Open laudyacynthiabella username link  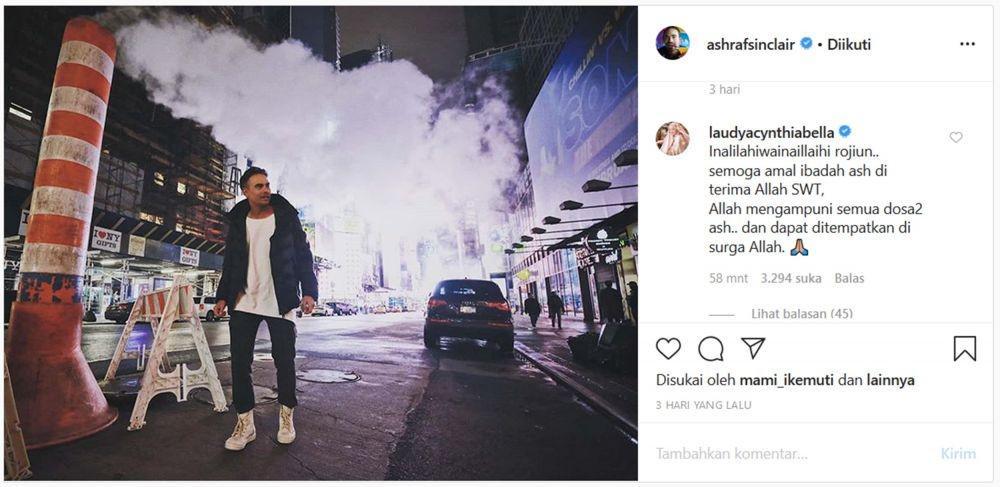coord(772,131)
